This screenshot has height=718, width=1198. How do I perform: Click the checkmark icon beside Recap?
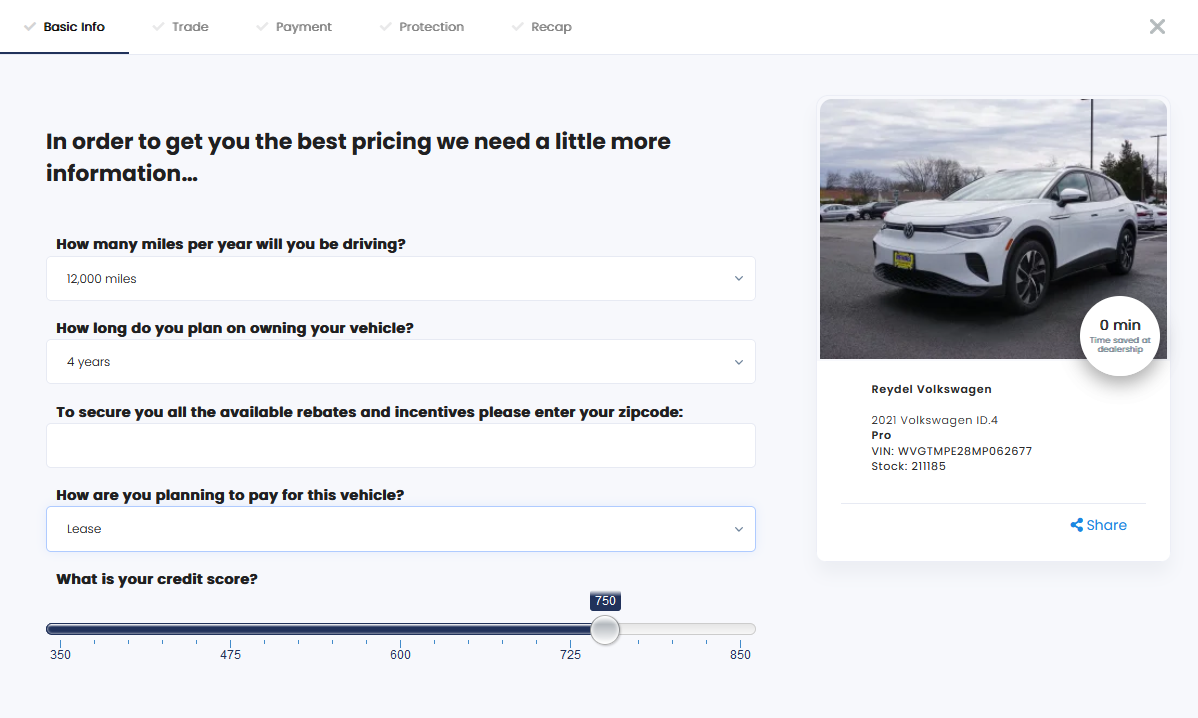tap(517, 27)
